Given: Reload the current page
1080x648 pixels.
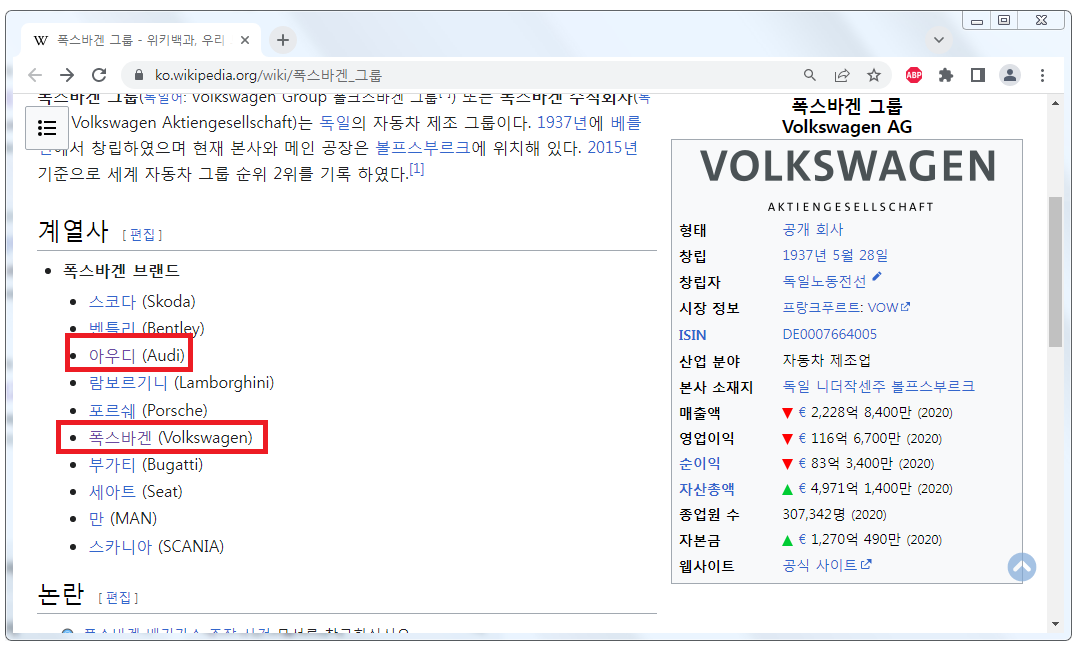Looking at the screenshot, I should (99, 75).
